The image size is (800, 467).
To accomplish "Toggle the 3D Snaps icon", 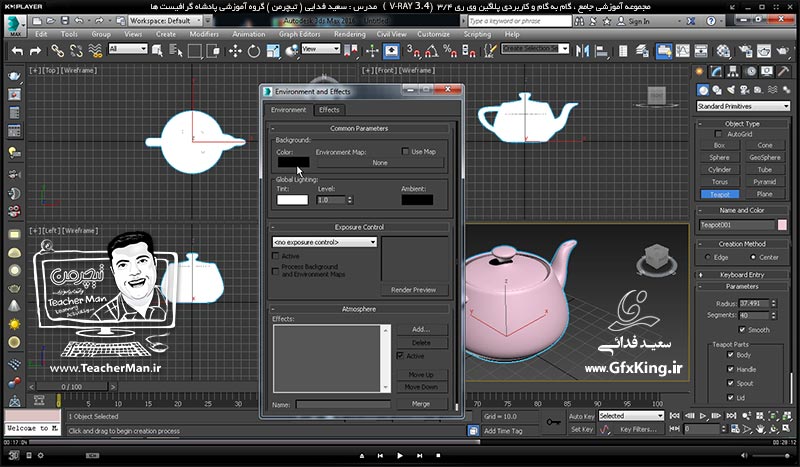I will point(413,51).
